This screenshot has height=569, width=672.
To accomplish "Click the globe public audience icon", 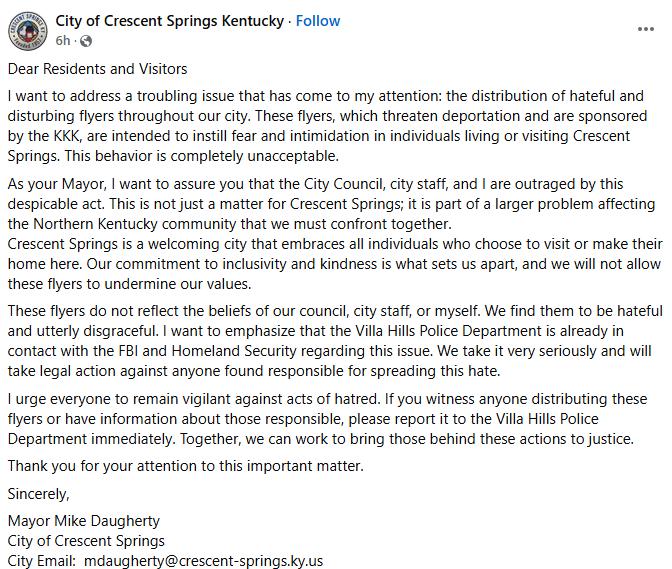I will [x=85, y=41].
